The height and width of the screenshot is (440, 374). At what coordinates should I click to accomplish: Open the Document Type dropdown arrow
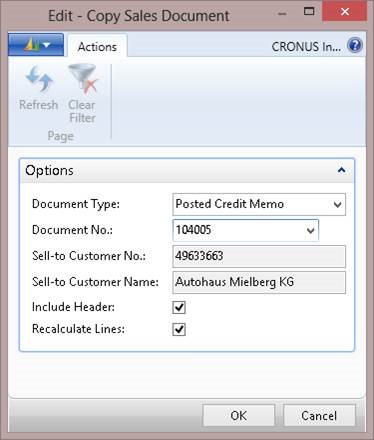(337, 204)
